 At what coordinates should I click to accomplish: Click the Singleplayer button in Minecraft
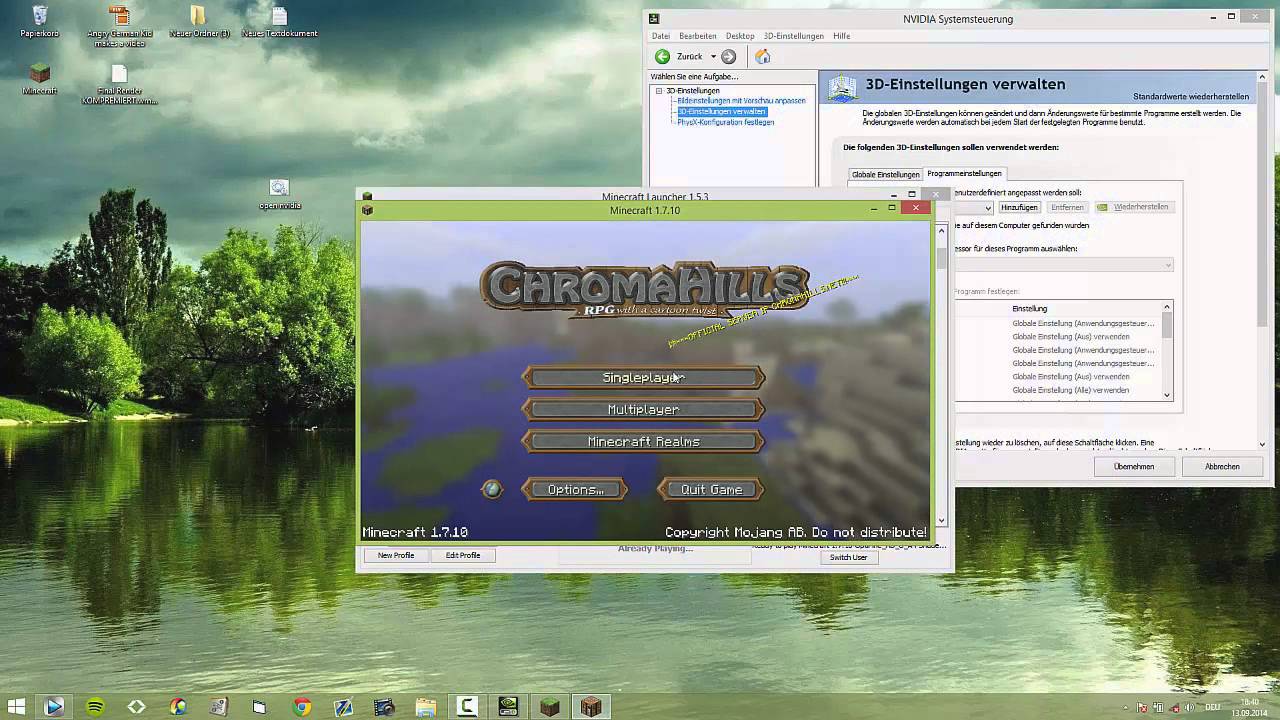click(x=643, y=377)
